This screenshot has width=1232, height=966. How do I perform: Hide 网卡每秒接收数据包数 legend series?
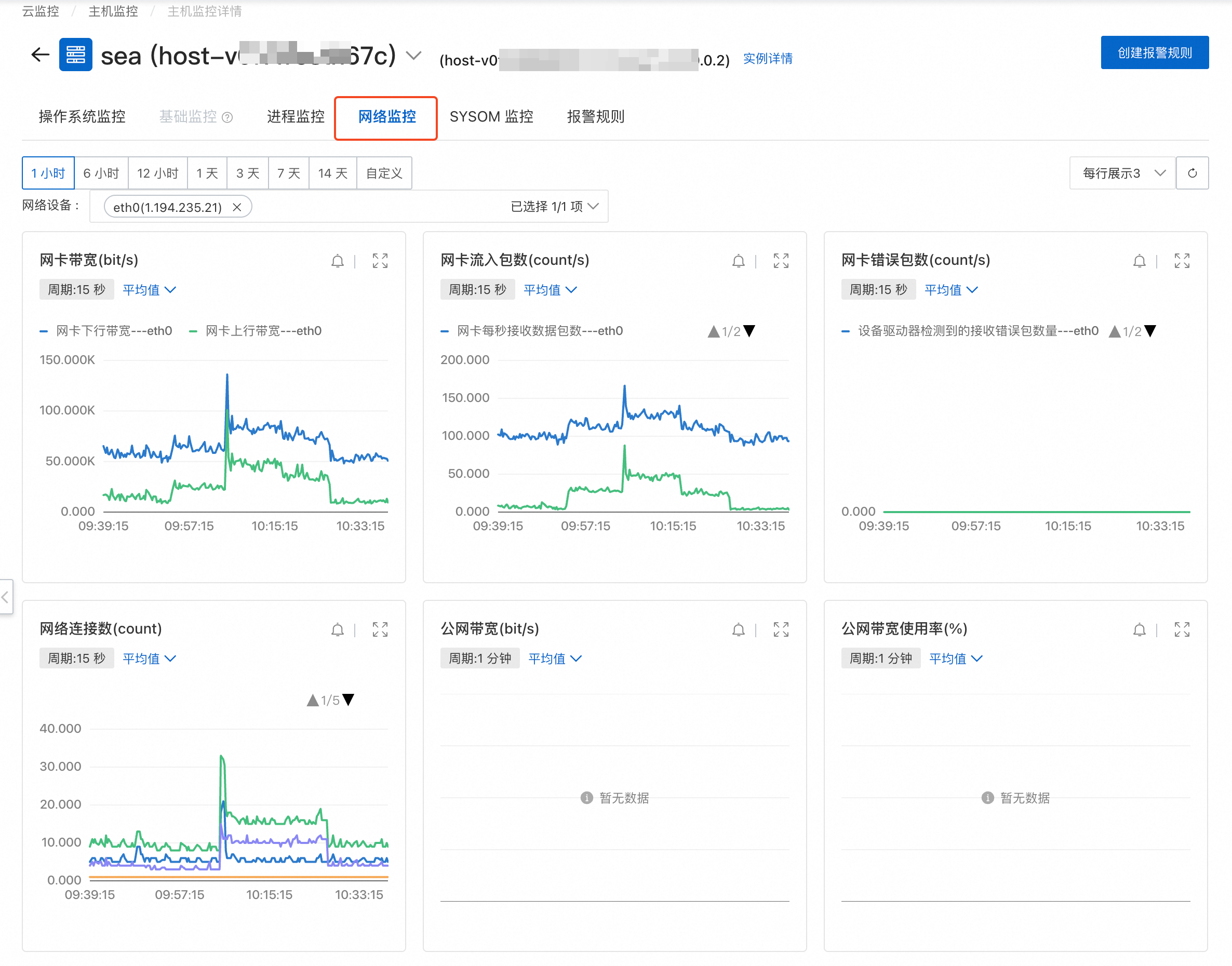[539, 331]
